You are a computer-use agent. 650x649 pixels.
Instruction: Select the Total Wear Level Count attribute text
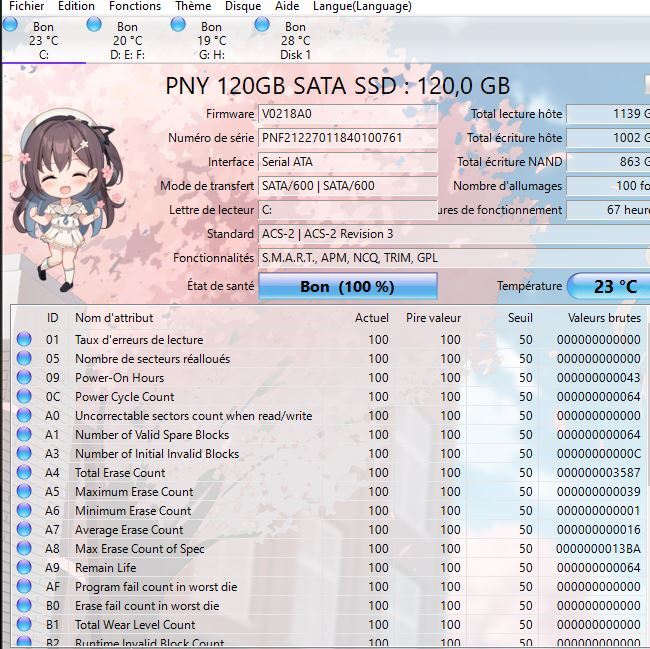(x=135, y=625)
